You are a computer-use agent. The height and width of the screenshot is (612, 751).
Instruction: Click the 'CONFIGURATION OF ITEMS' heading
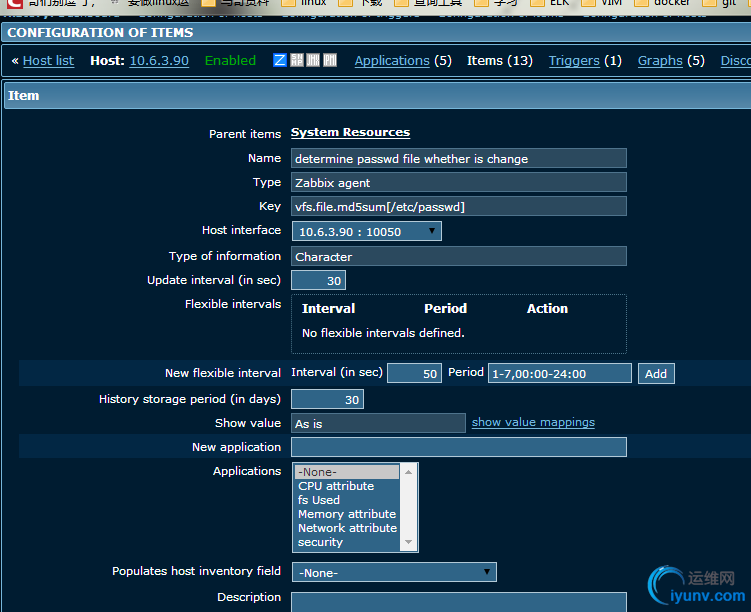[100, 33]
